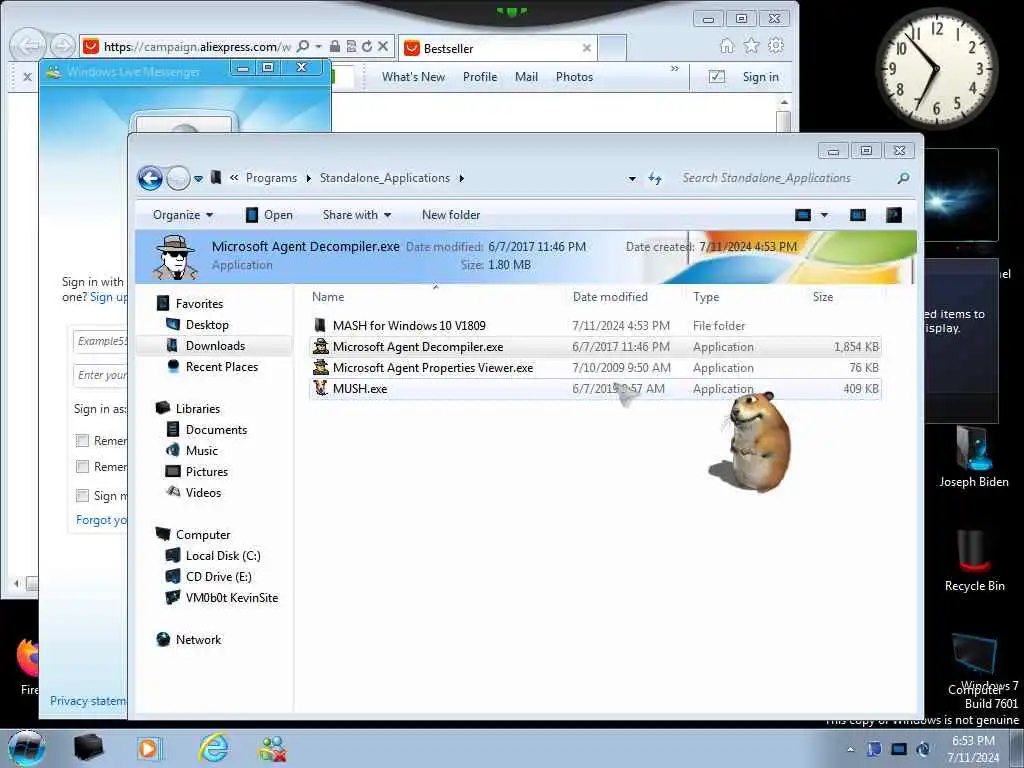1024x768 pixels.
Task: Select the Microsoft Agent Decompiler.exe file icon
Action: 320,347
